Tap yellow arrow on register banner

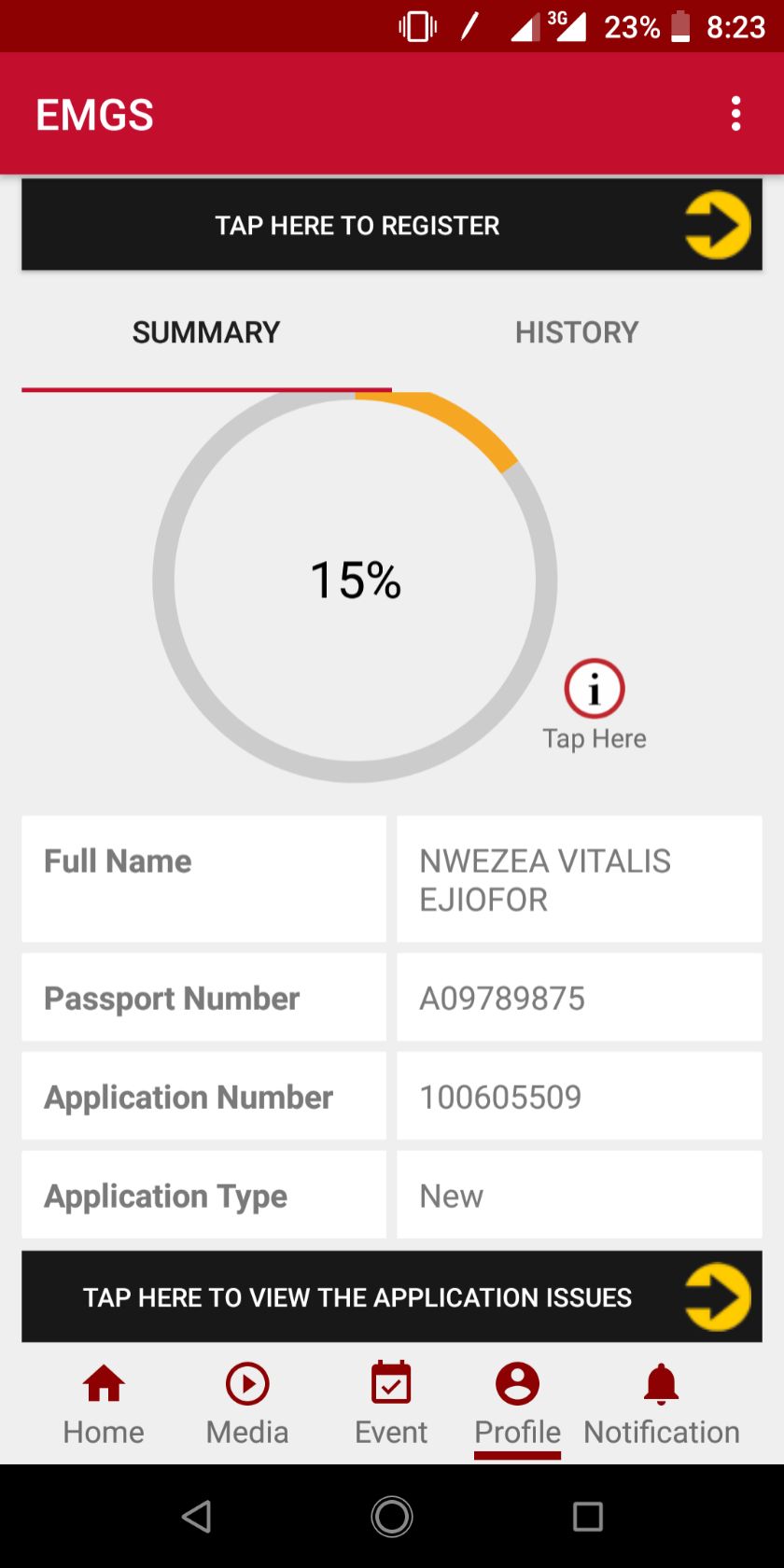click(x=717, y=225)
